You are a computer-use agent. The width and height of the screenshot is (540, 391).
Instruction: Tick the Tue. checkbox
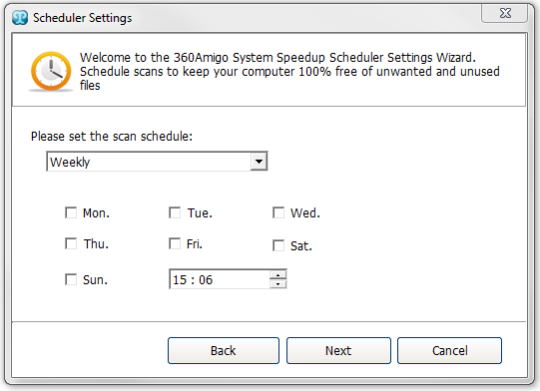(x=175, y=213)
